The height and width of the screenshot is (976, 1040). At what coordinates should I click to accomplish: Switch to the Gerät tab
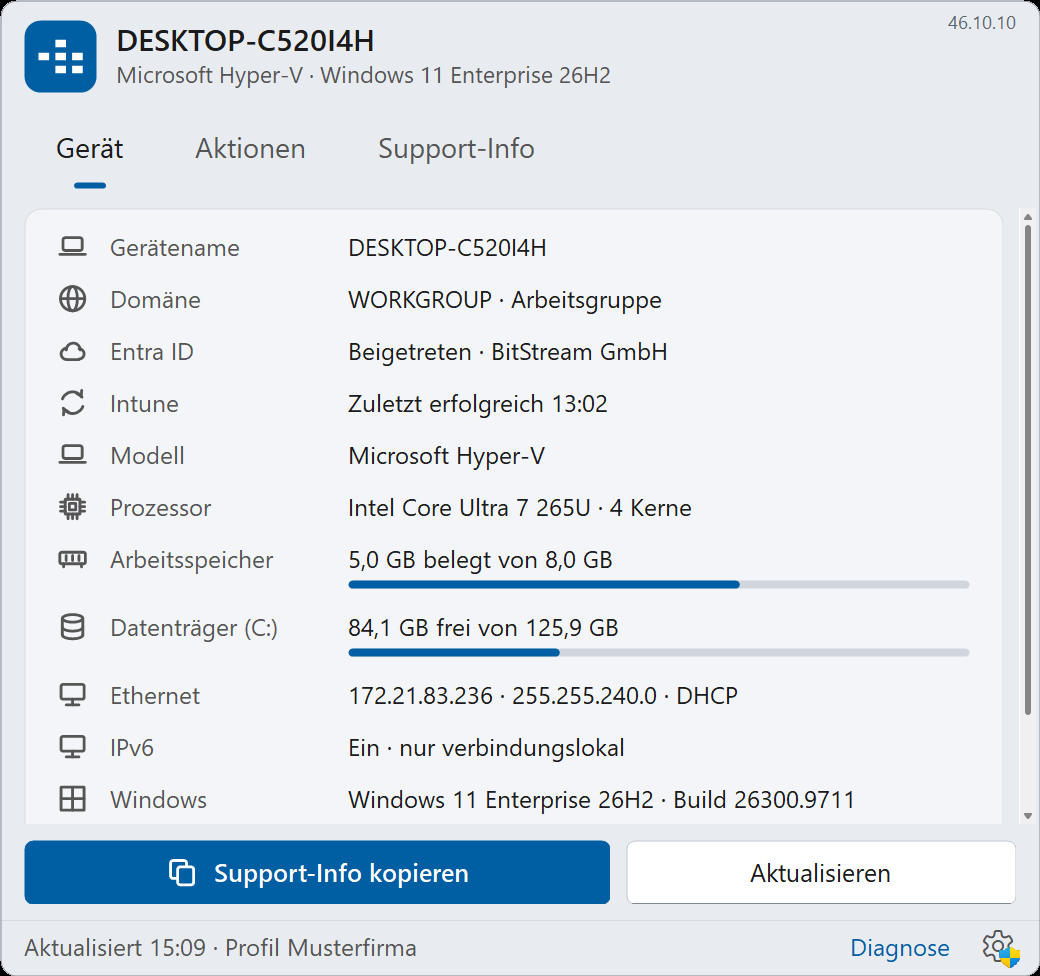tap(90, 149)
